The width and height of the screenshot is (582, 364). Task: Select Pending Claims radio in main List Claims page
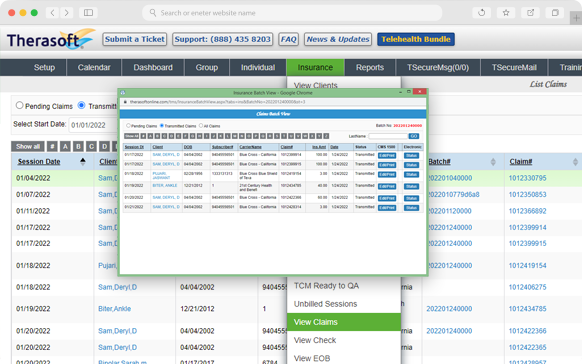(19, 105)
